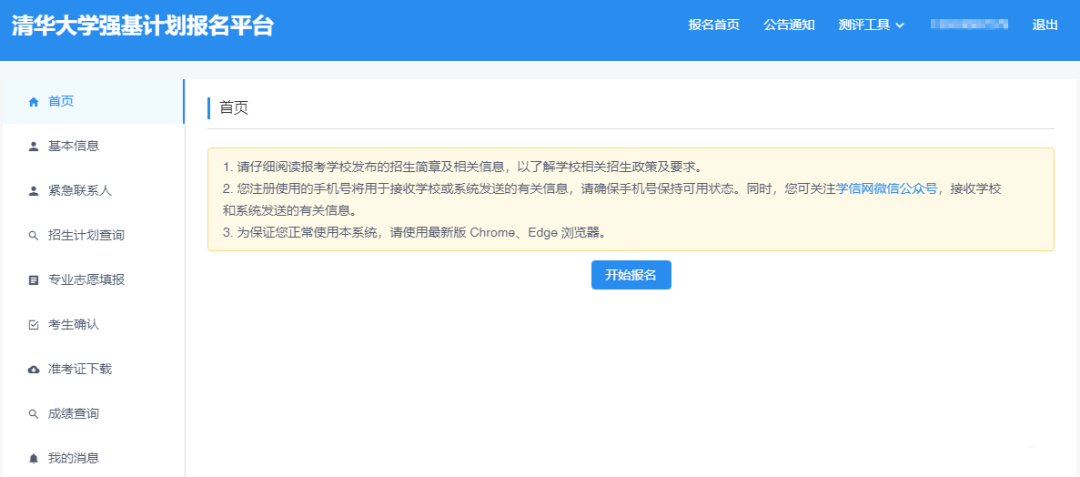Viewport: 1080px width, 477px height.
Task: Click the blurred username in header
Action: 968,25
